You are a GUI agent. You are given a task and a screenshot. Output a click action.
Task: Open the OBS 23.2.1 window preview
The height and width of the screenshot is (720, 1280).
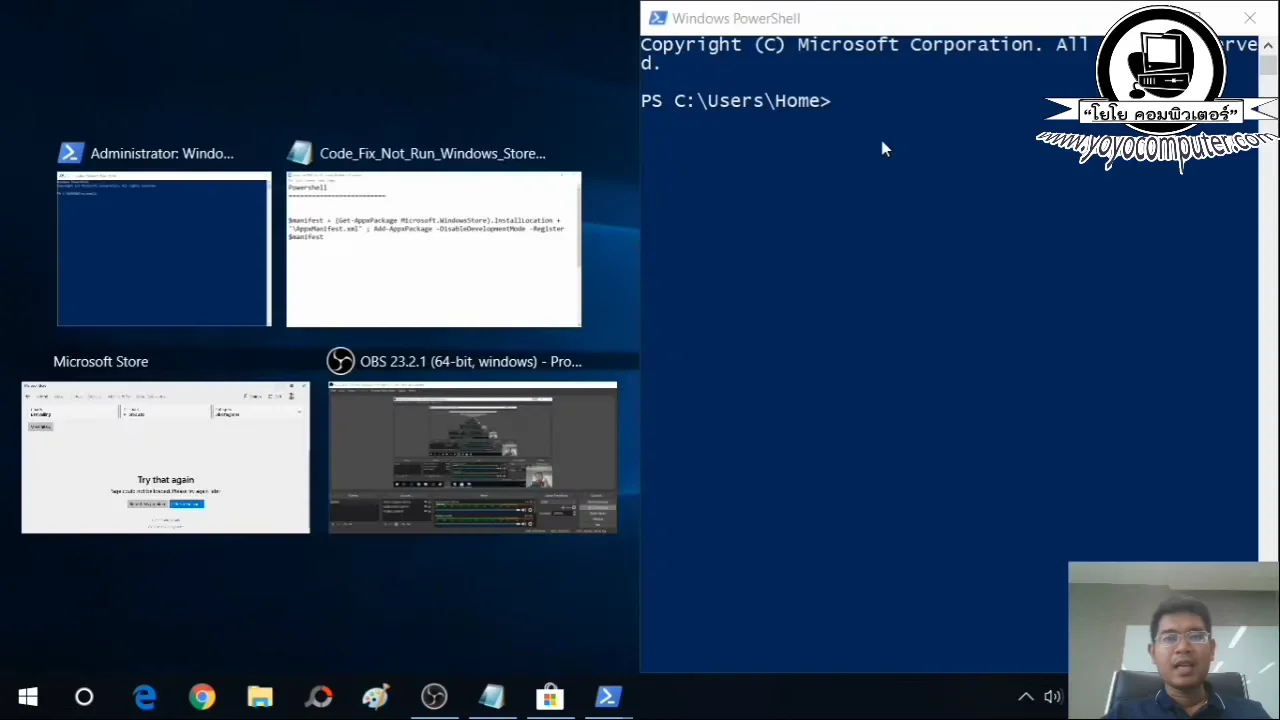tap(472, 457)
